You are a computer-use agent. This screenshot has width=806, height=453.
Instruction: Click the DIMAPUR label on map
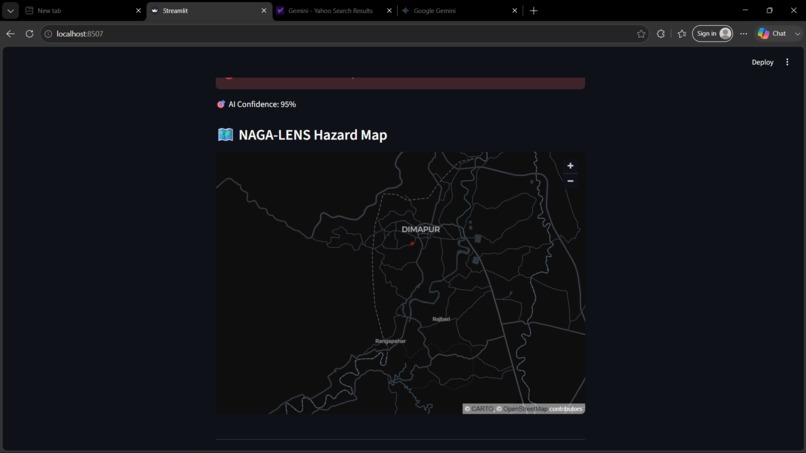click(420, 229)
